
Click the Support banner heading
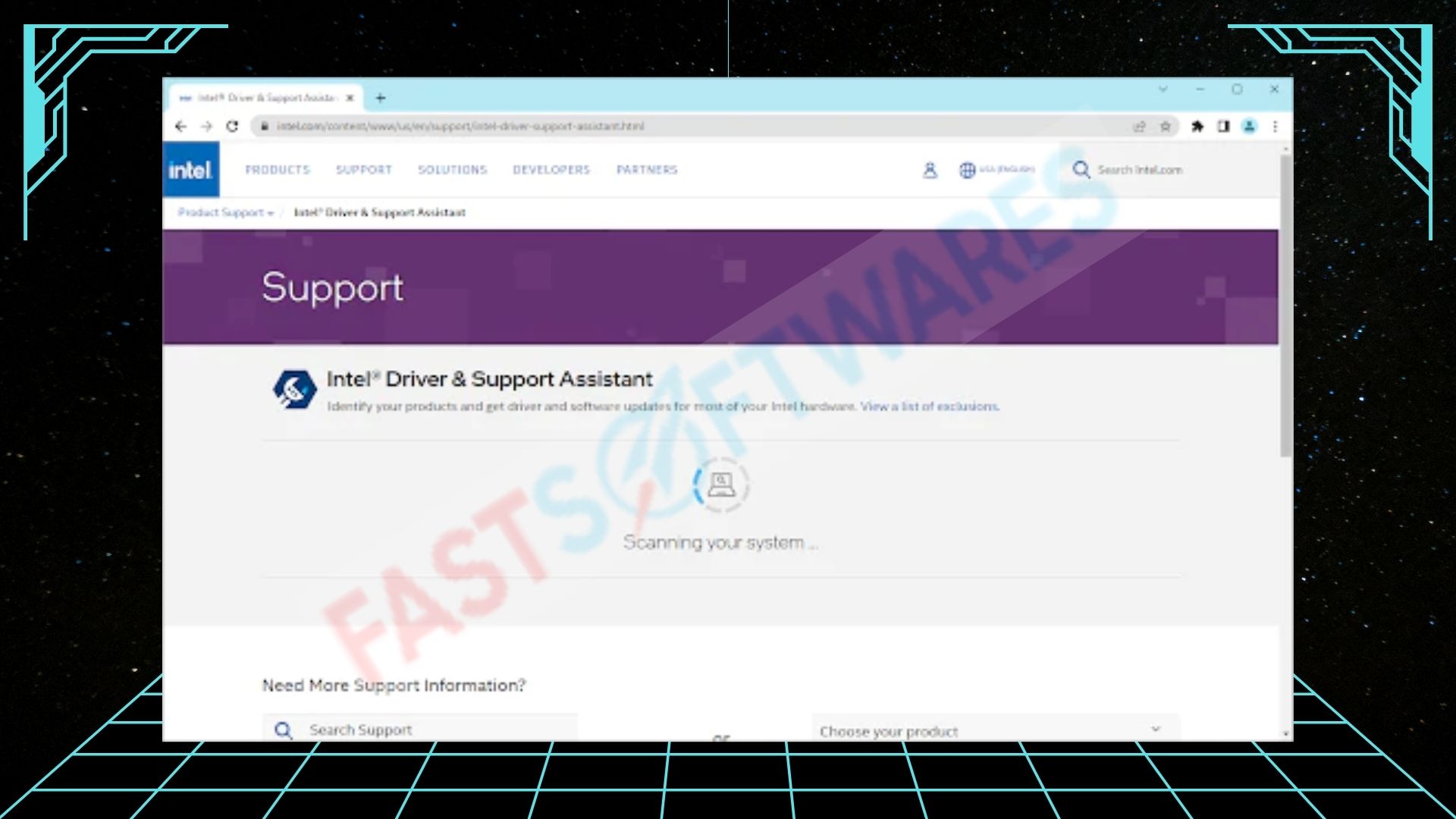point(332,287)
